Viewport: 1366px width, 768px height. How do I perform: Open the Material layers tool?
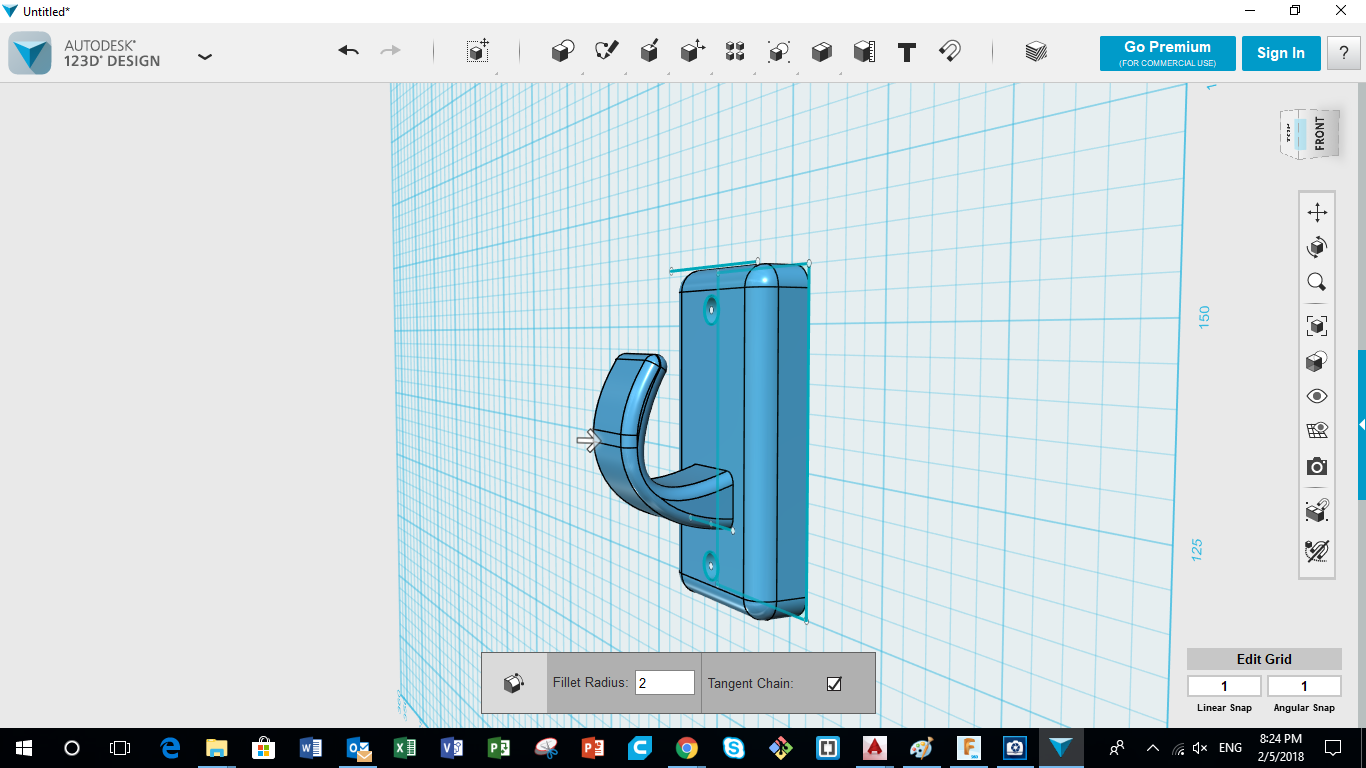(x=1036, y=52)
